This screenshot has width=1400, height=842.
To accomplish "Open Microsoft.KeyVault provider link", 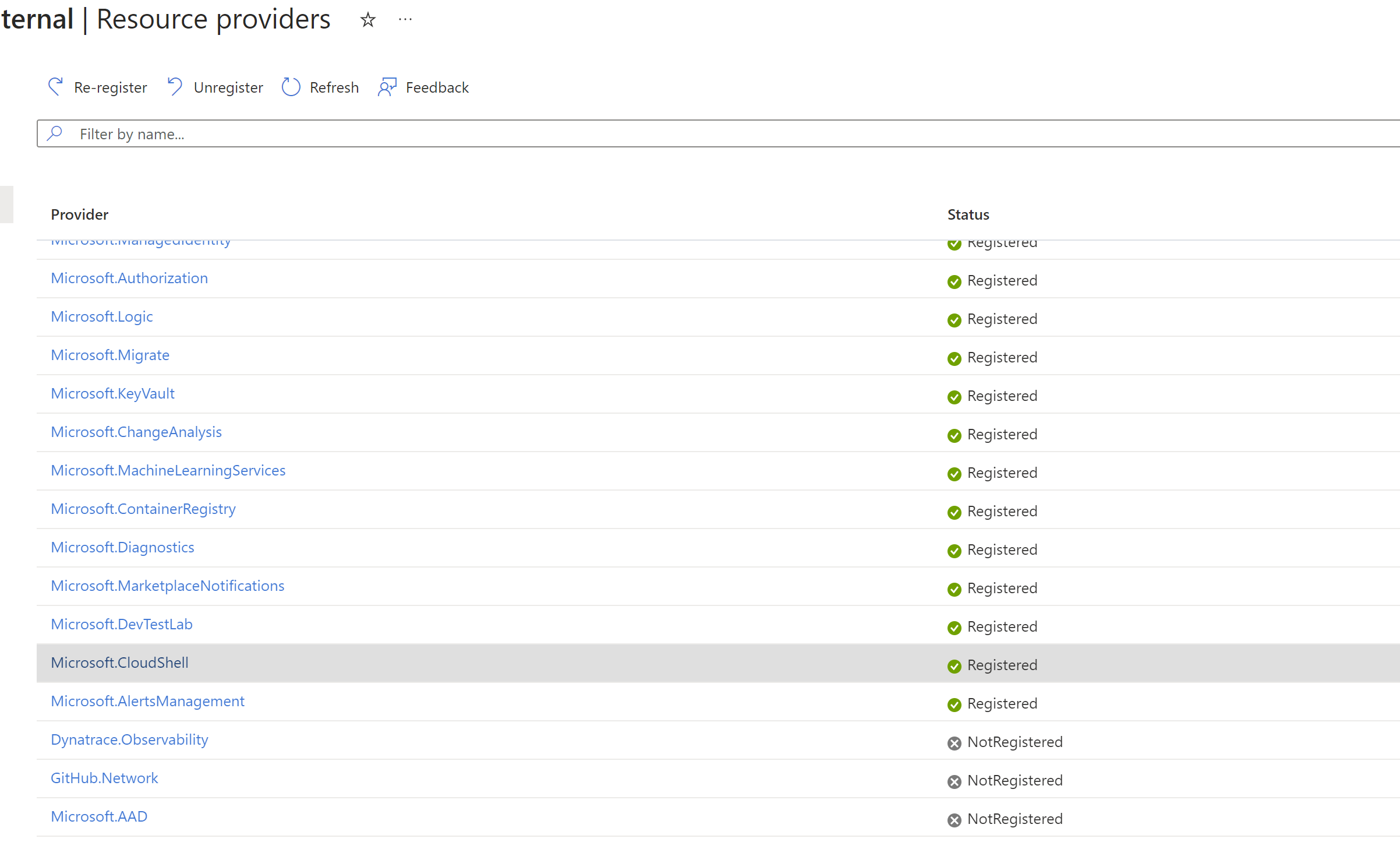I will pyautogui.click(x=113, y=393).
